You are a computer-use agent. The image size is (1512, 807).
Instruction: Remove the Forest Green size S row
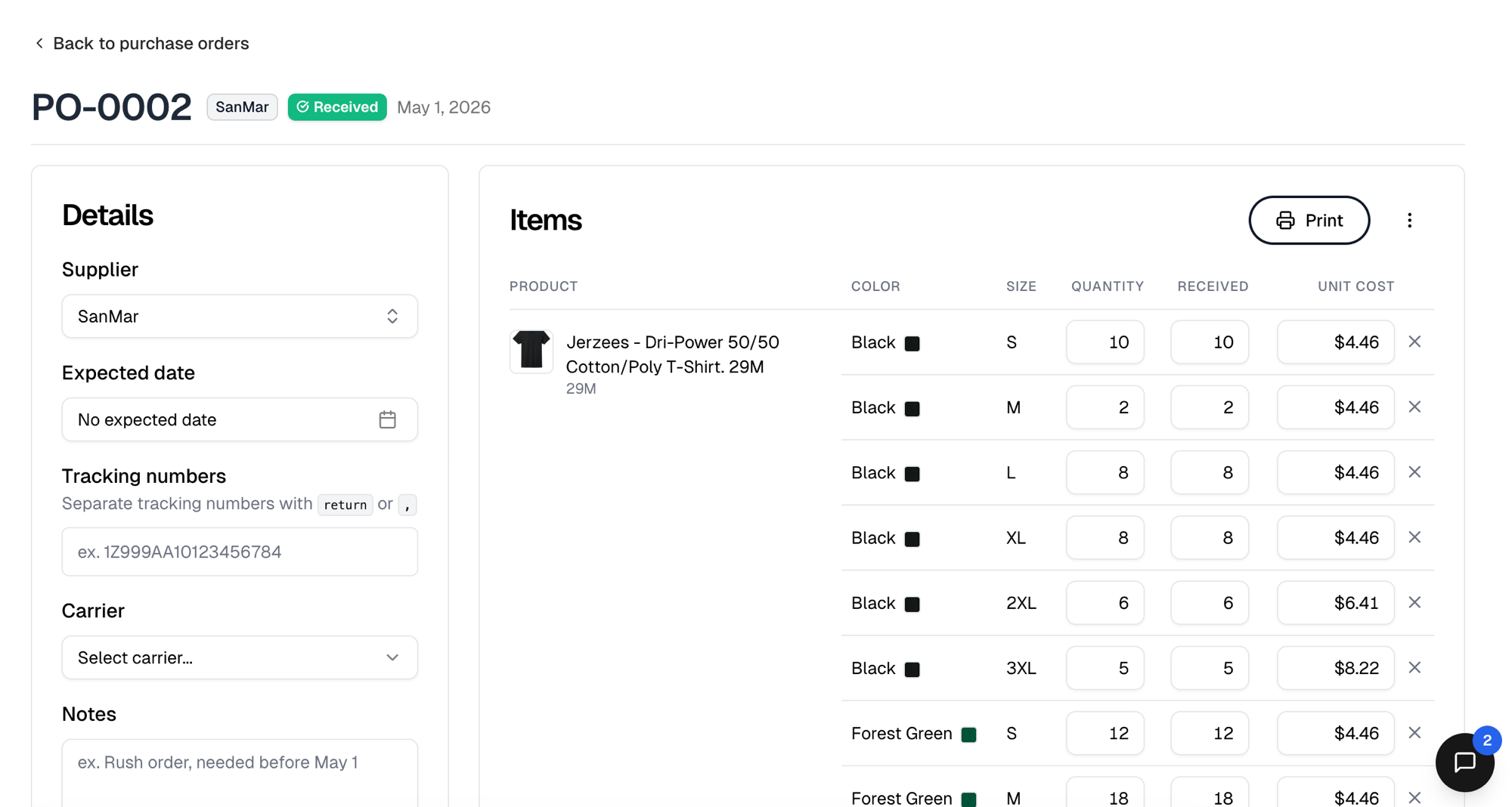click(1414, 733)
